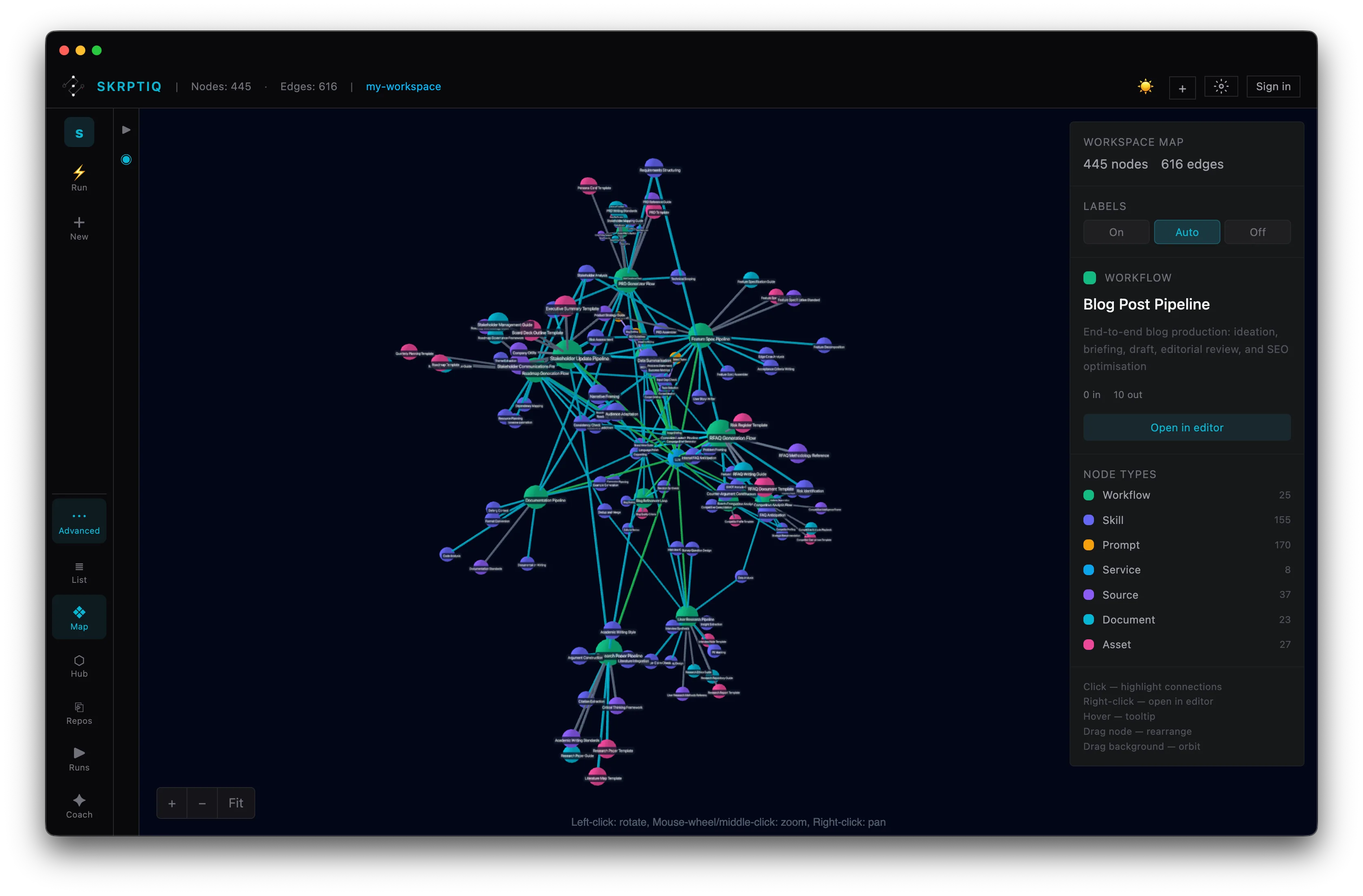
Task: Set labels to On
Action: pos(1116,232)
